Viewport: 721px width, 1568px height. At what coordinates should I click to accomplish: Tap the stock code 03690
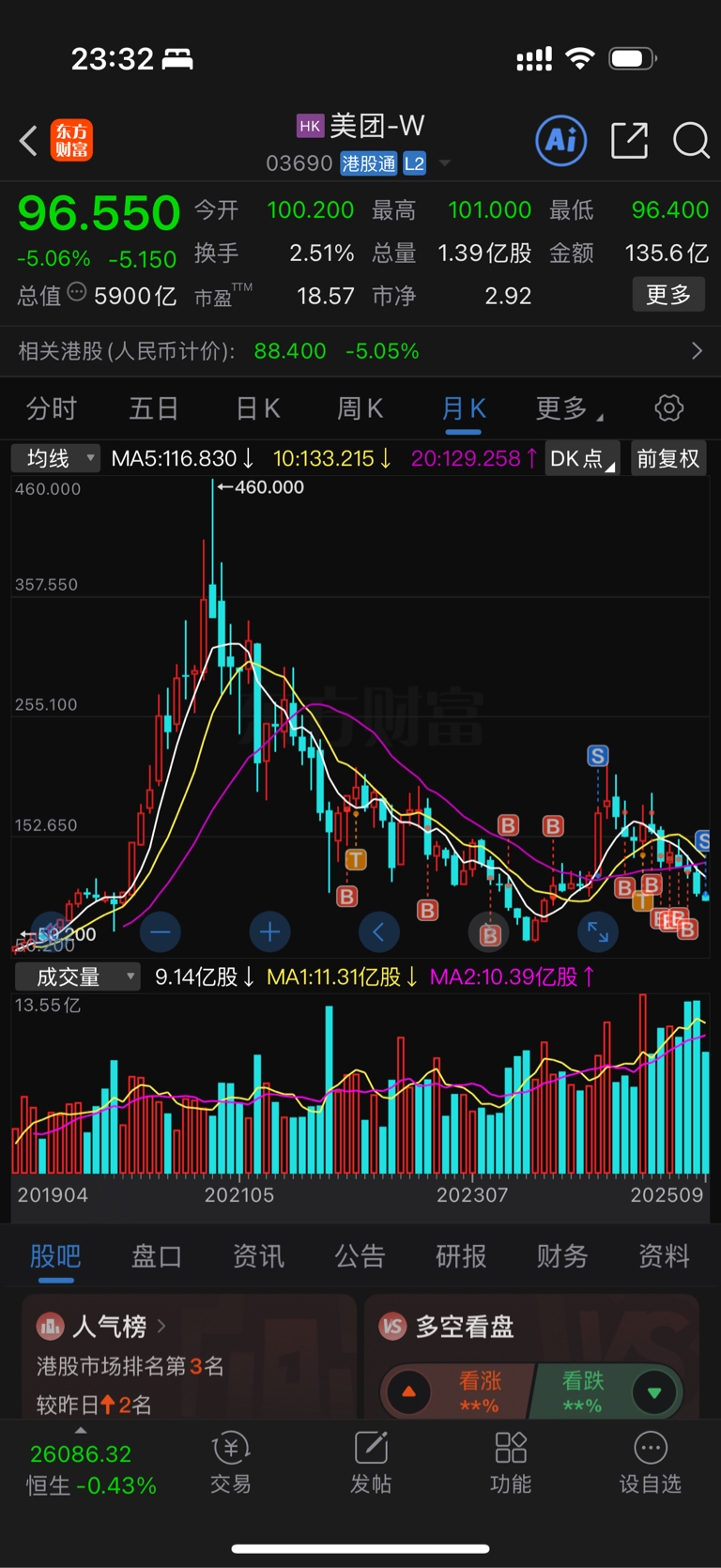click(x=299, y=164)
